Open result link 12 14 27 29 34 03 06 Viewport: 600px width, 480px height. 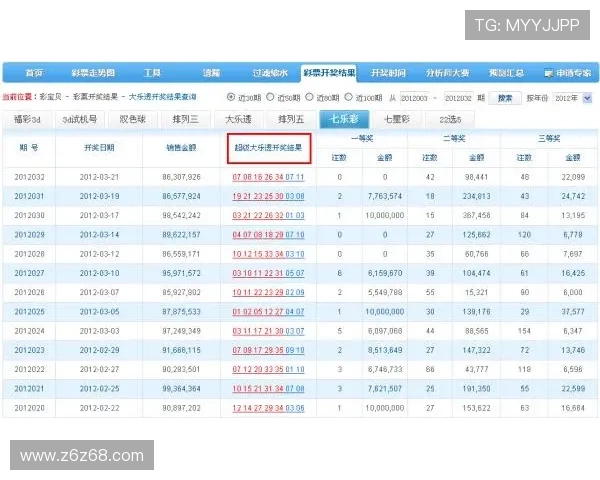tap(268, 408)
